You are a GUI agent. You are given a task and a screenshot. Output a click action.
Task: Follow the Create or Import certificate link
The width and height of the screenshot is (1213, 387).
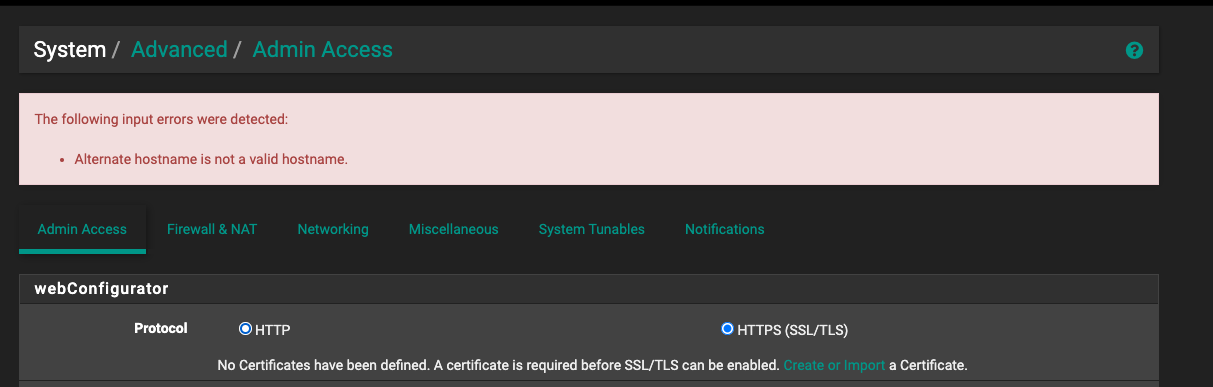834,365
